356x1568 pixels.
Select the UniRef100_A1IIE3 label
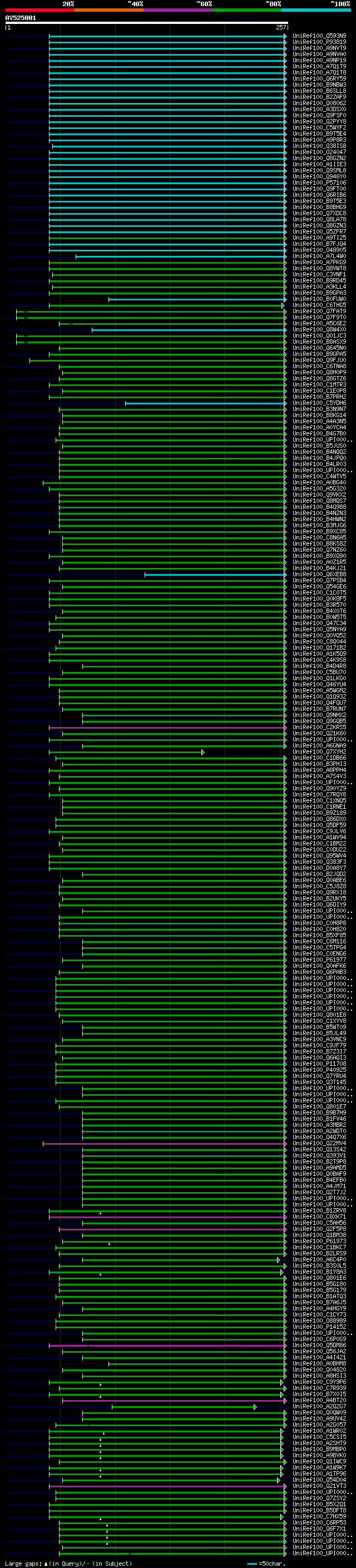click(x=319, y=164)
